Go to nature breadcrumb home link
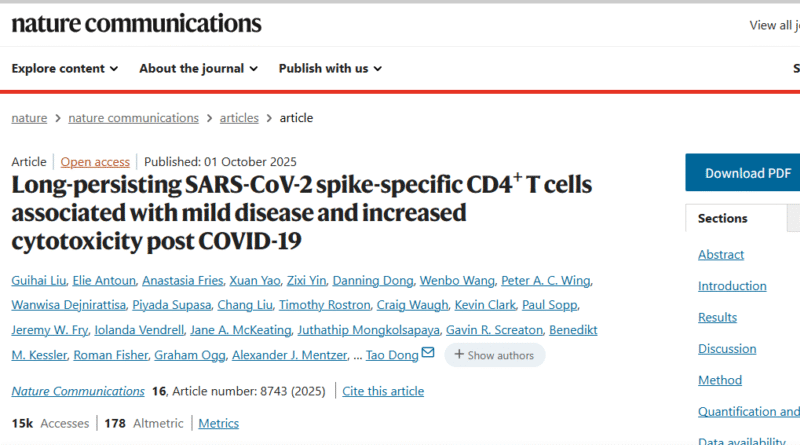The width and height of the screenshot is (800, 445). [x=29, y=118]
